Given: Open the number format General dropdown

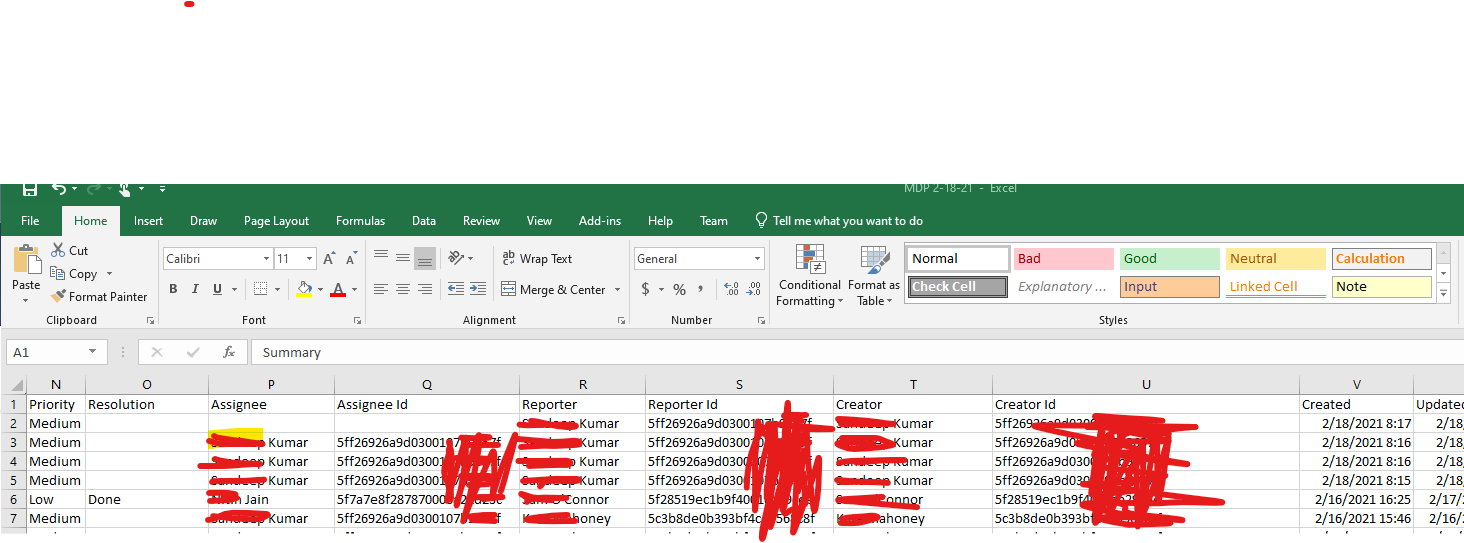Looking at the screenshot, I should point(757,259).
